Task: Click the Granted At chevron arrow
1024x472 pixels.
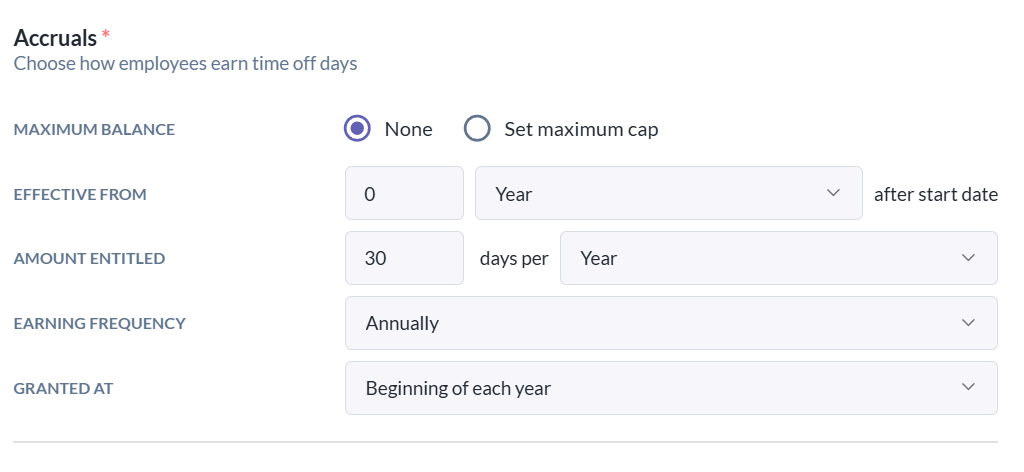Action: tap(968, 388)
